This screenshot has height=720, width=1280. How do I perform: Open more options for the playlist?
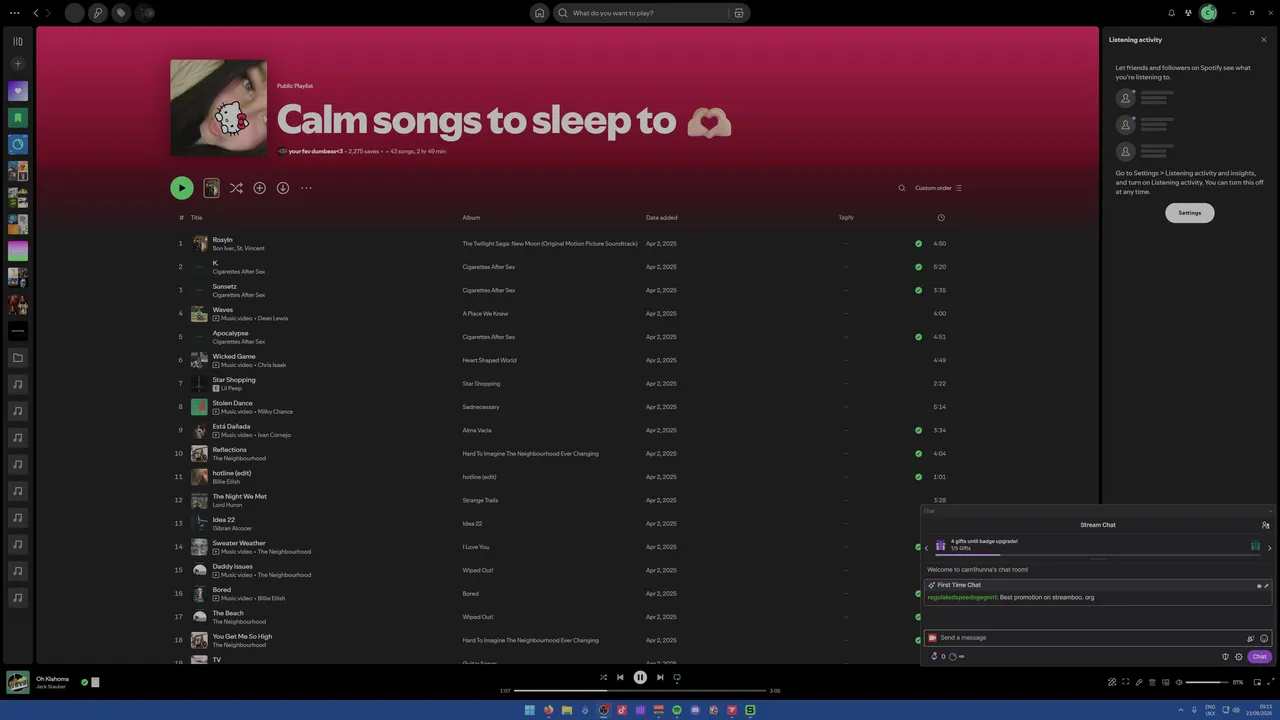(x=306, y=188)
